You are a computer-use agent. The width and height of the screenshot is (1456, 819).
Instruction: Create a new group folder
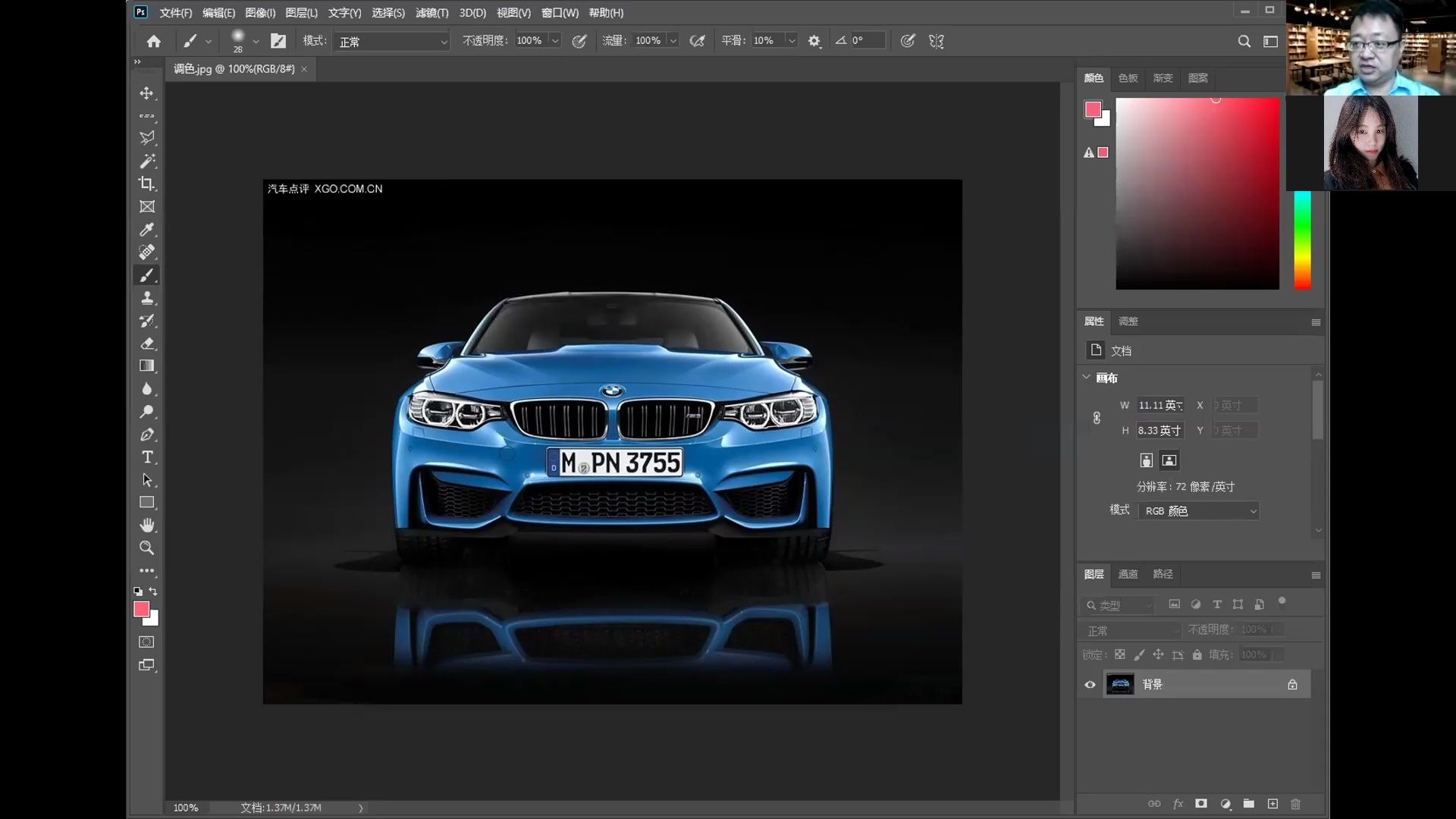1249,804
